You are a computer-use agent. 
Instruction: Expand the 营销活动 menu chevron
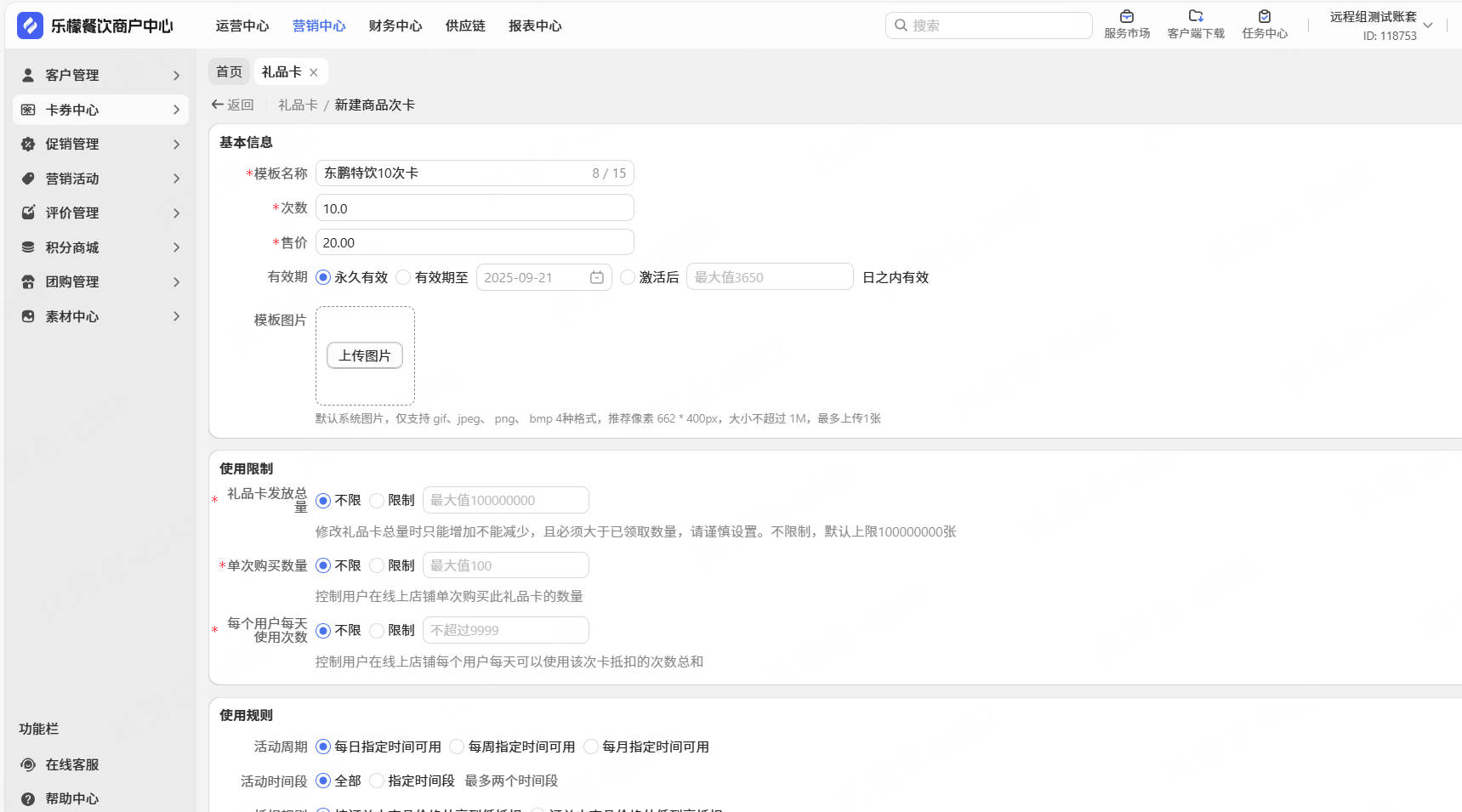tap(177, 179)
